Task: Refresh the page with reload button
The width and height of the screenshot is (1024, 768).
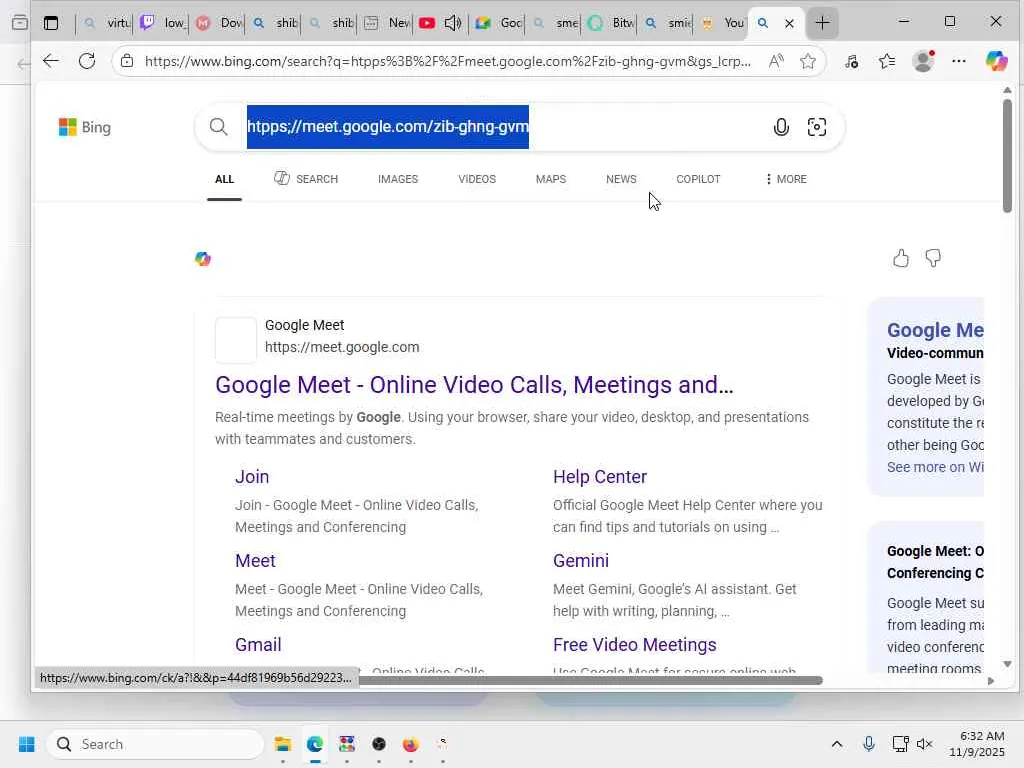Action: point(87,61)
